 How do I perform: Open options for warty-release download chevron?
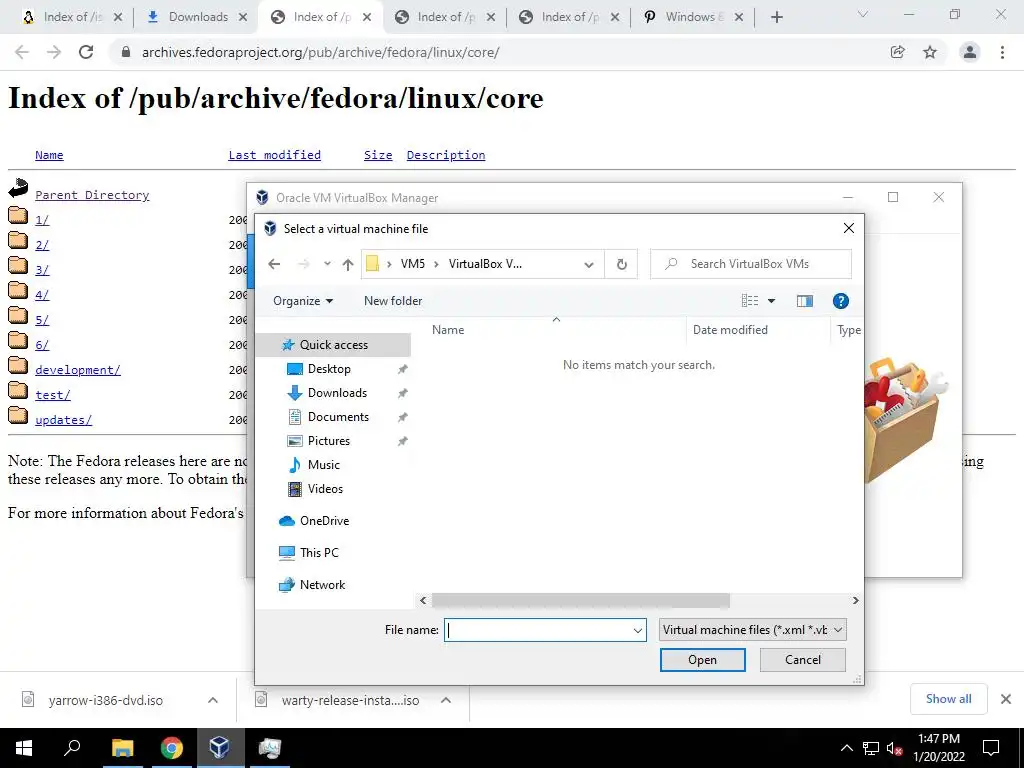(x=446, y=700)
